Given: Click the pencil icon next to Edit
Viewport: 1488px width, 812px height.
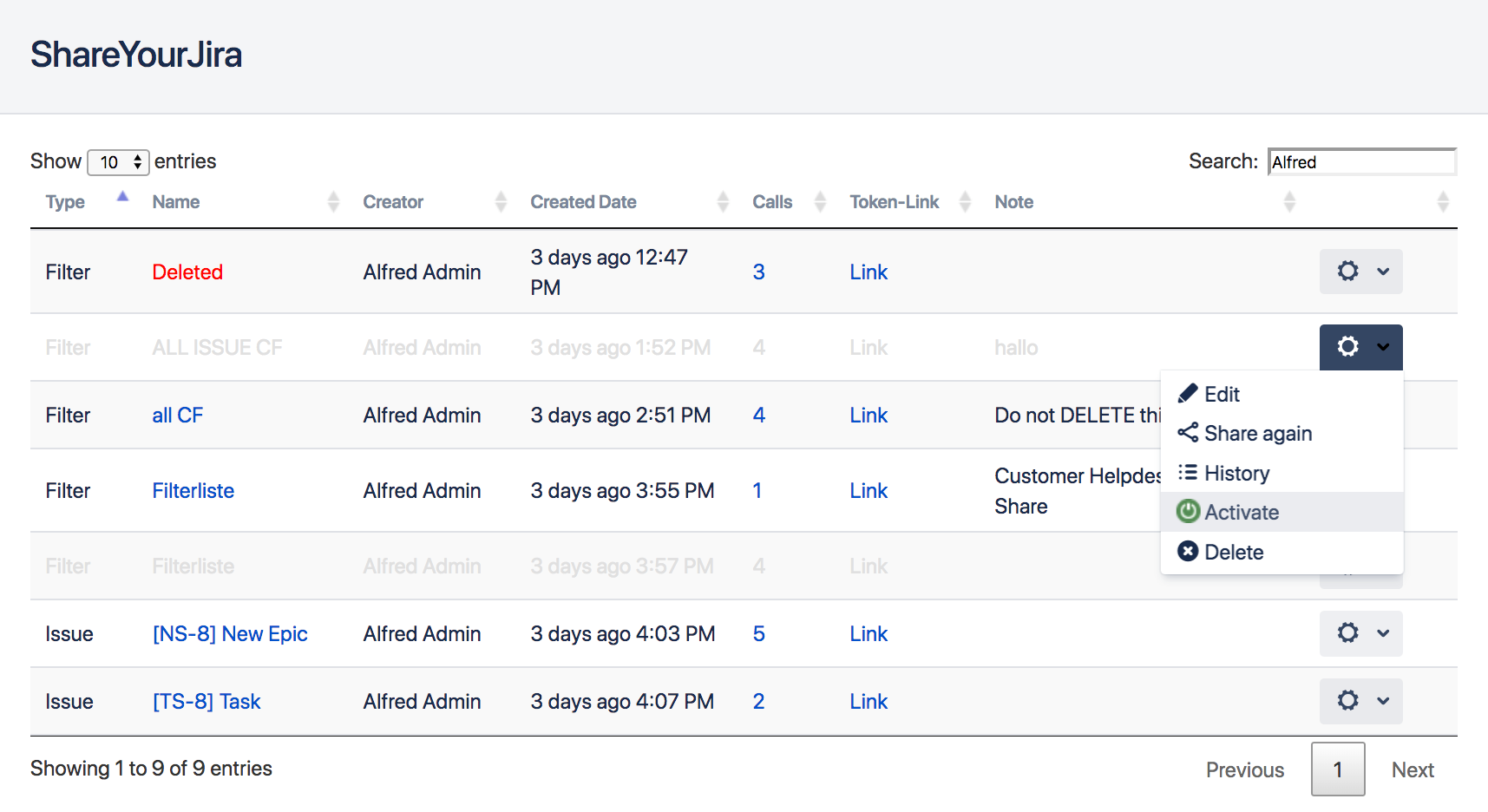Looking at the screenshot, I should click(1188, 394).
